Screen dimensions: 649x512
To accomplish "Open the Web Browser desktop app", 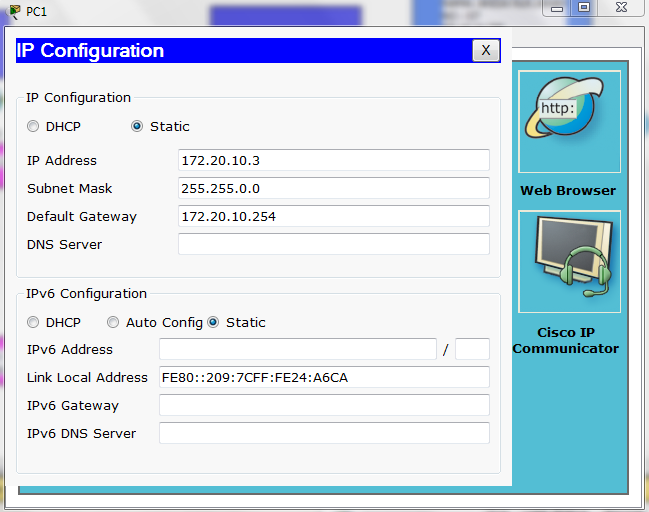I will tap(569, 122).
